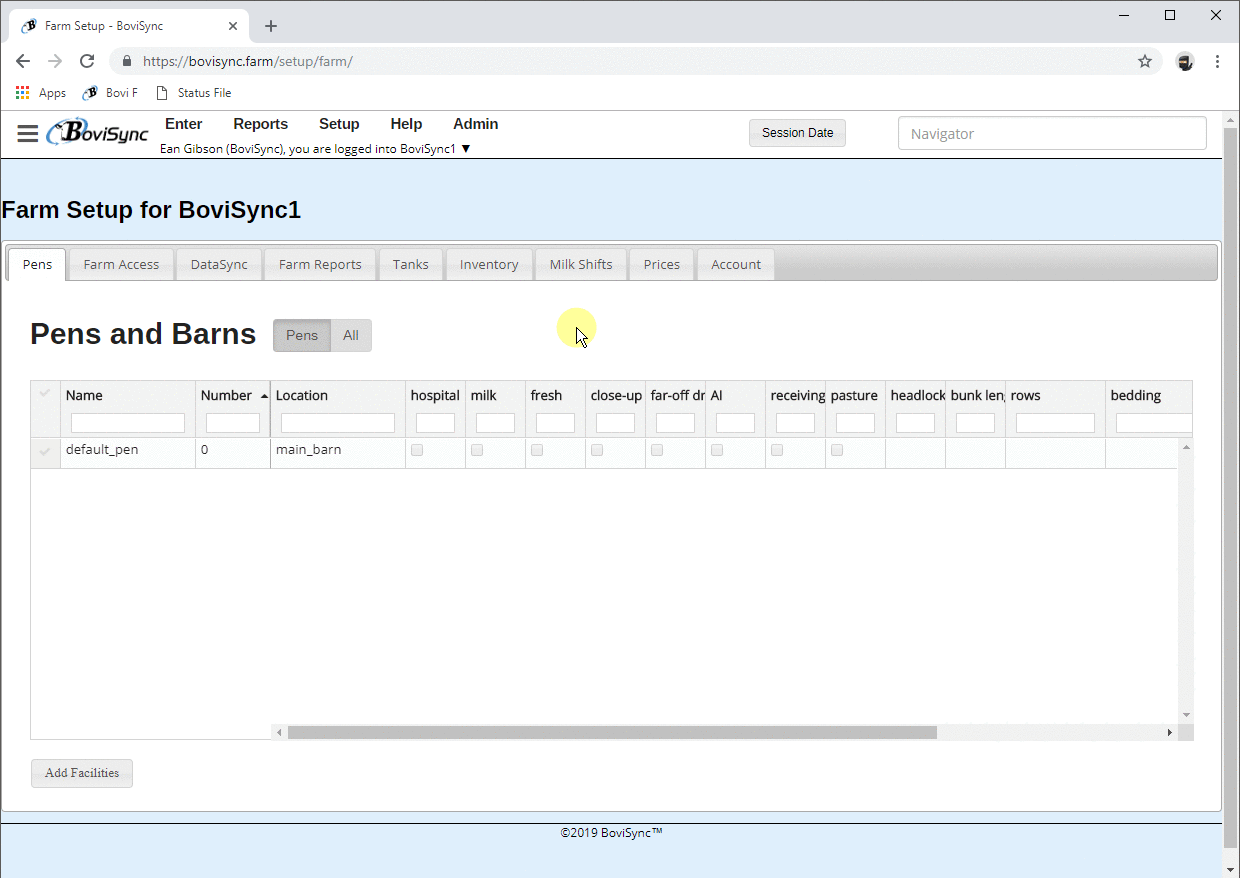Open Chrome's three-dot menu
Image resolution: width=1240 pixels, height=878 pixels.
[x=1217, y=61]
